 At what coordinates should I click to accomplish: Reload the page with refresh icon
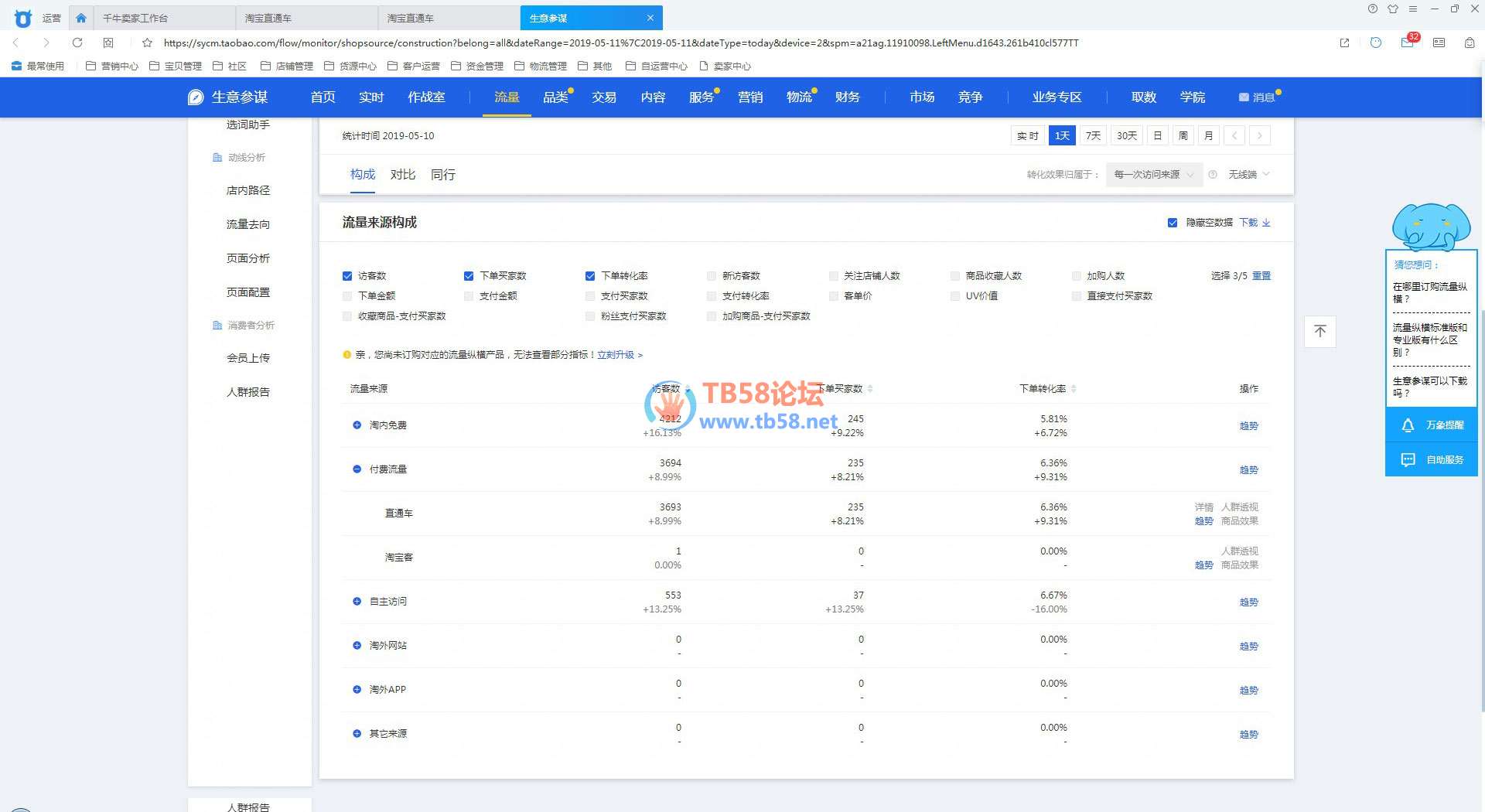tap(77, 43)
